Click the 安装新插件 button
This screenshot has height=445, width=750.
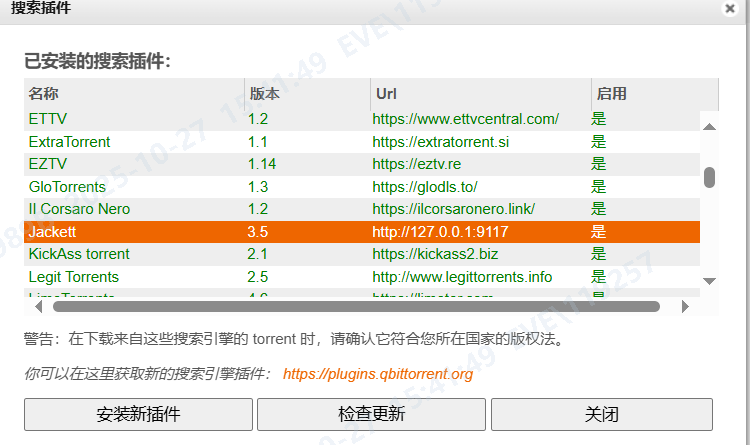[138, 414]
